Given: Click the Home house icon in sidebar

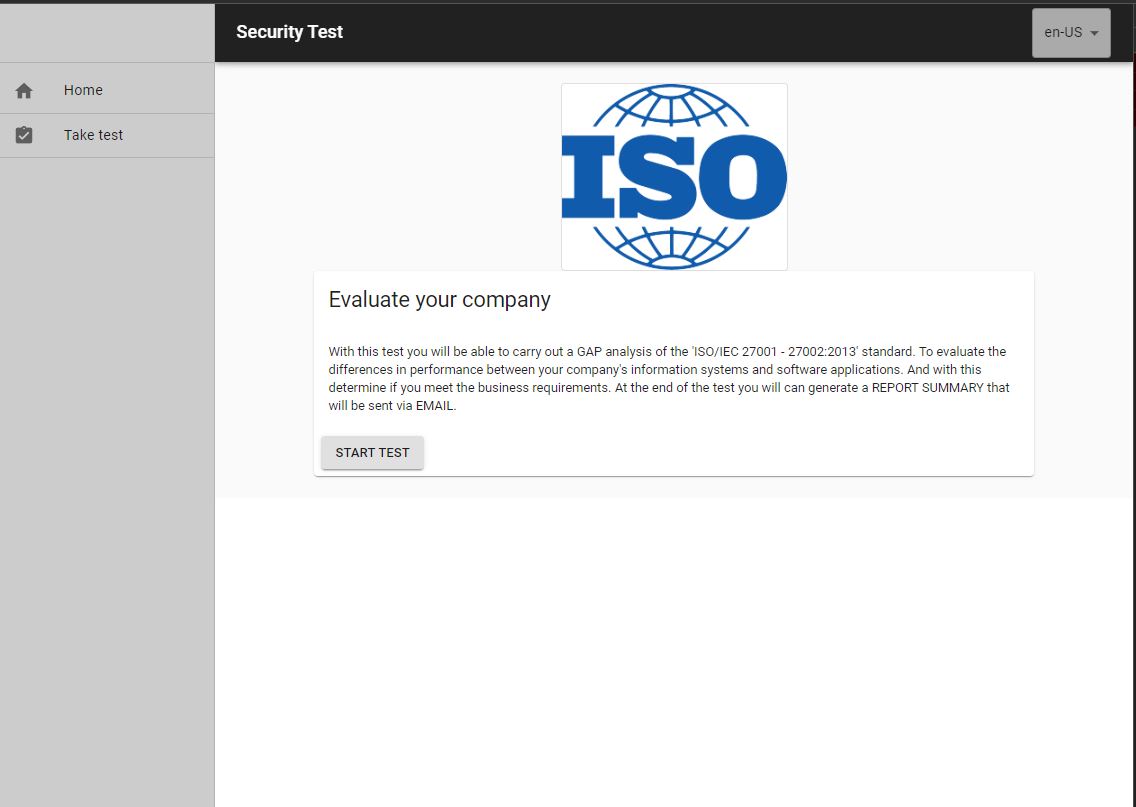Looking at the screenshot, I should tap(25, 91).
